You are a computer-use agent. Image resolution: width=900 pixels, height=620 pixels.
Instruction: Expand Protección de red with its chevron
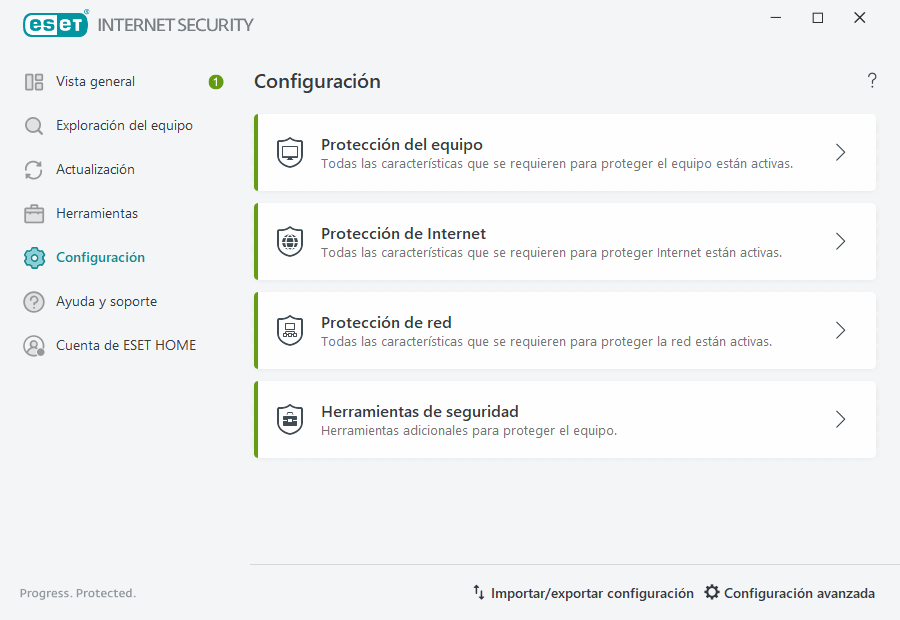click(840, 330)
